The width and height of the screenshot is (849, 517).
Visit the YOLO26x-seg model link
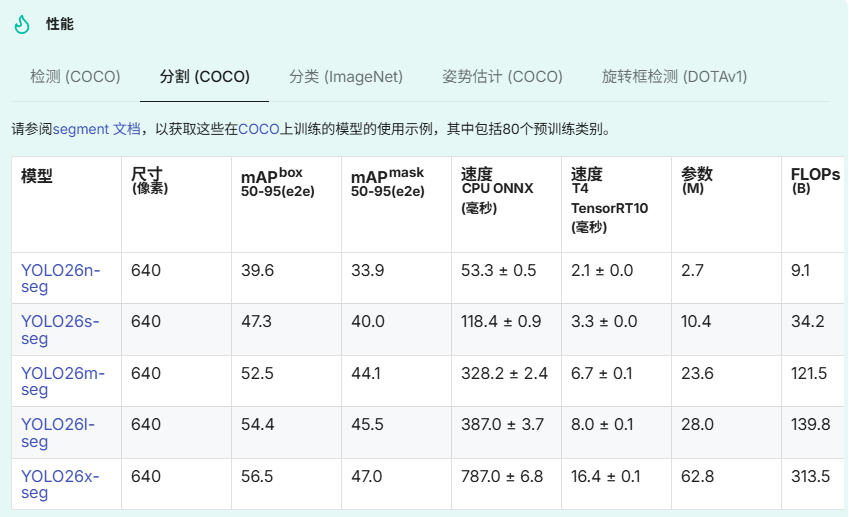[x=60, y=485]
